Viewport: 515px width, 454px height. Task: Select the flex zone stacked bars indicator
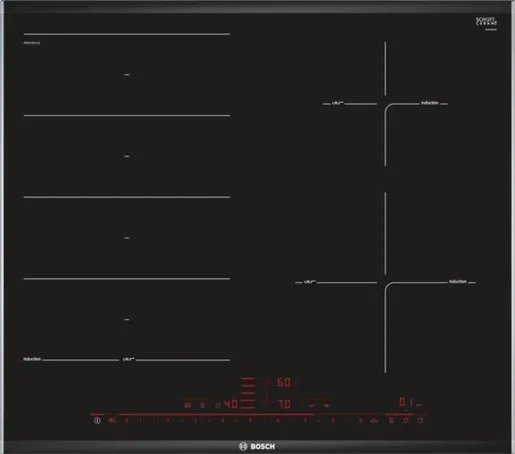tap(248, 393)
